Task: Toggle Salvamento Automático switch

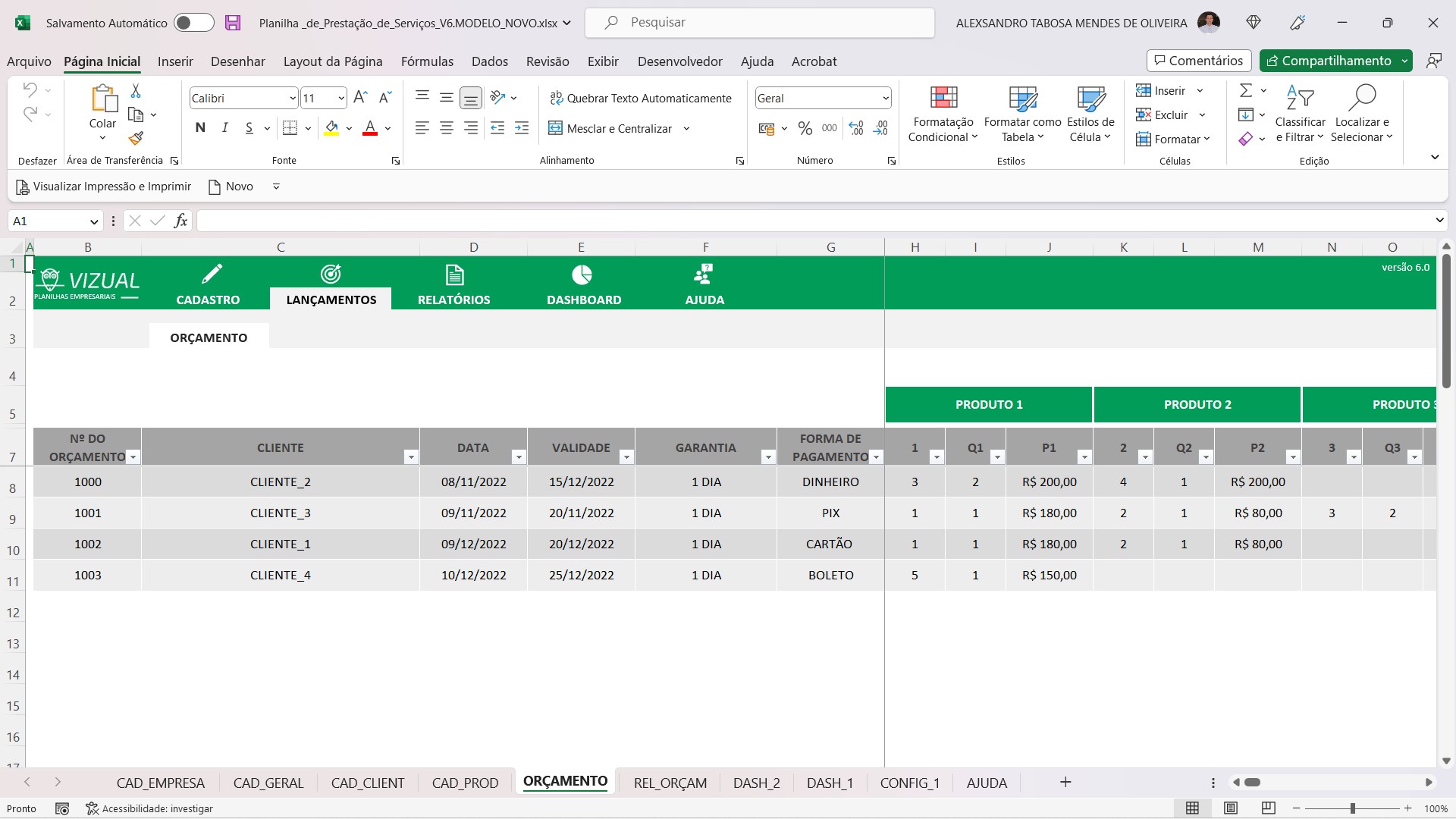Action: [193, 23]
